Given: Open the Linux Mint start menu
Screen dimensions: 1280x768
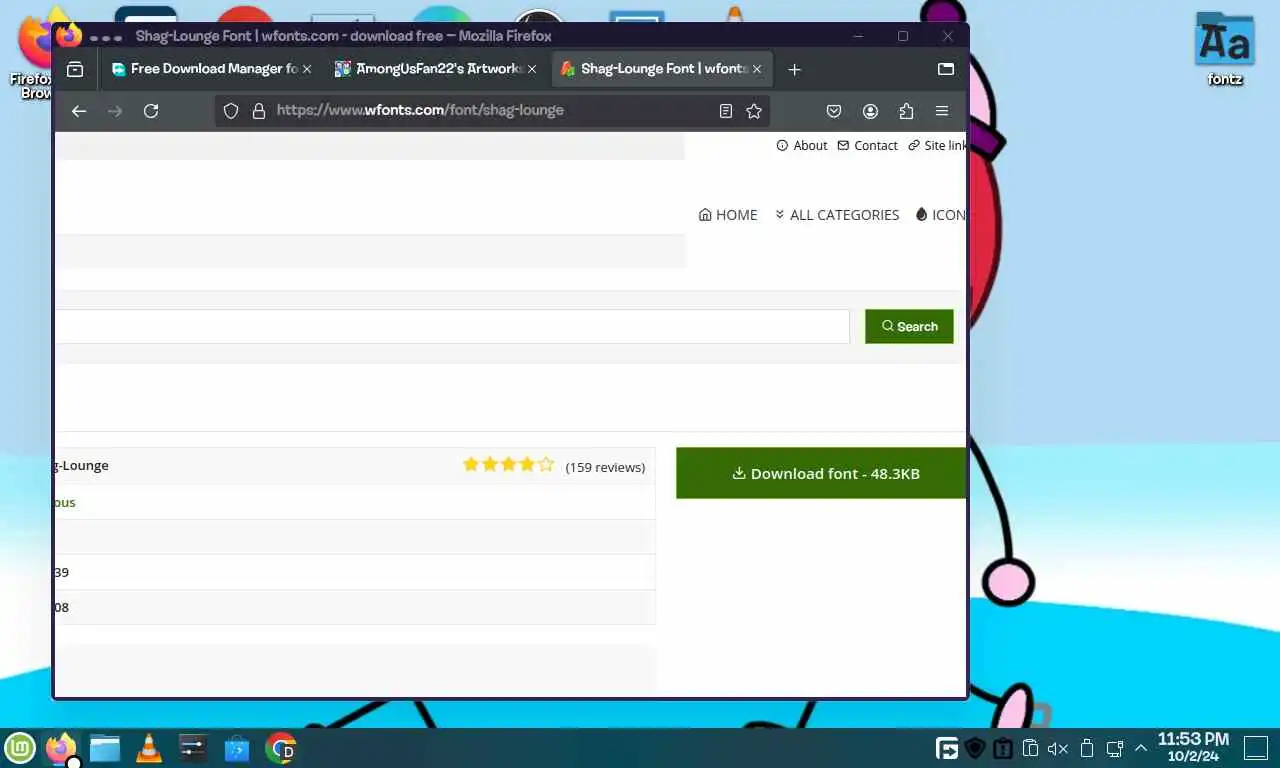Looking at the screenshot, I should (x=20, y=748).
